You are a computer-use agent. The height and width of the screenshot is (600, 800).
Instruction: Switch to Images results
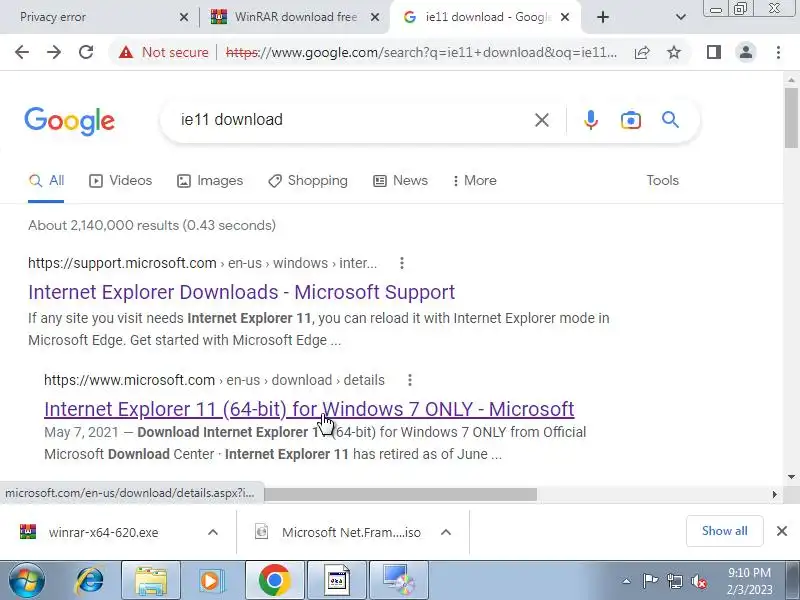210,181
